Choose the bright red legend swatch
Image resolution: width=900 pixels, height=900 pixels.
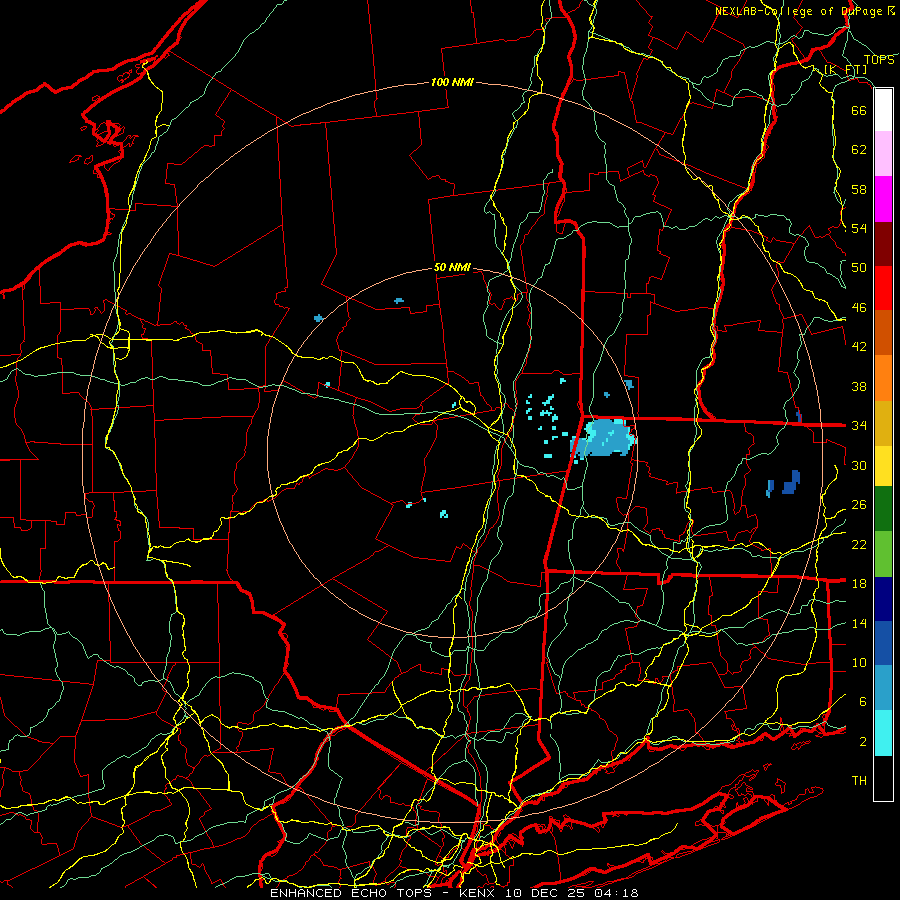[x=883, y=288]
